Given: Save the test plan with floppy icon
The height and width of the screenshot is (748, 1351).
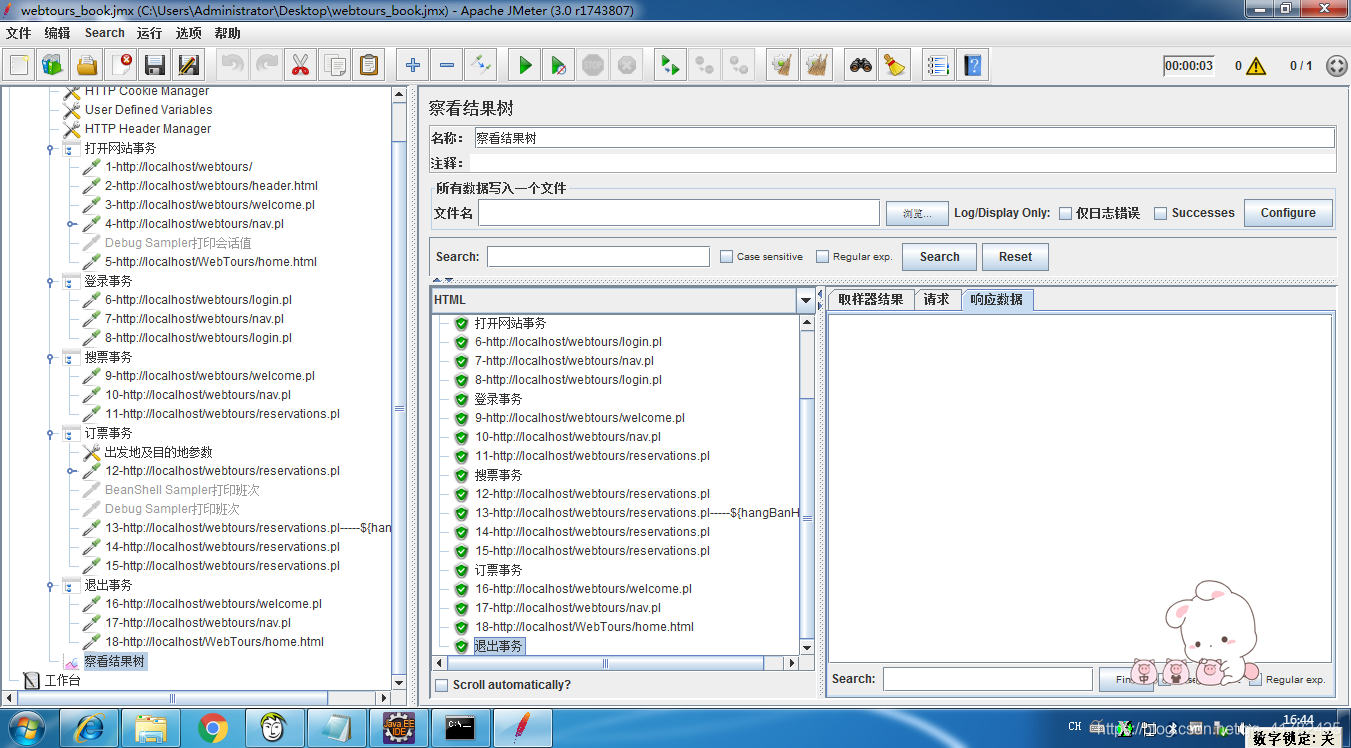Looking at the screenshot, I should (155, 66).
